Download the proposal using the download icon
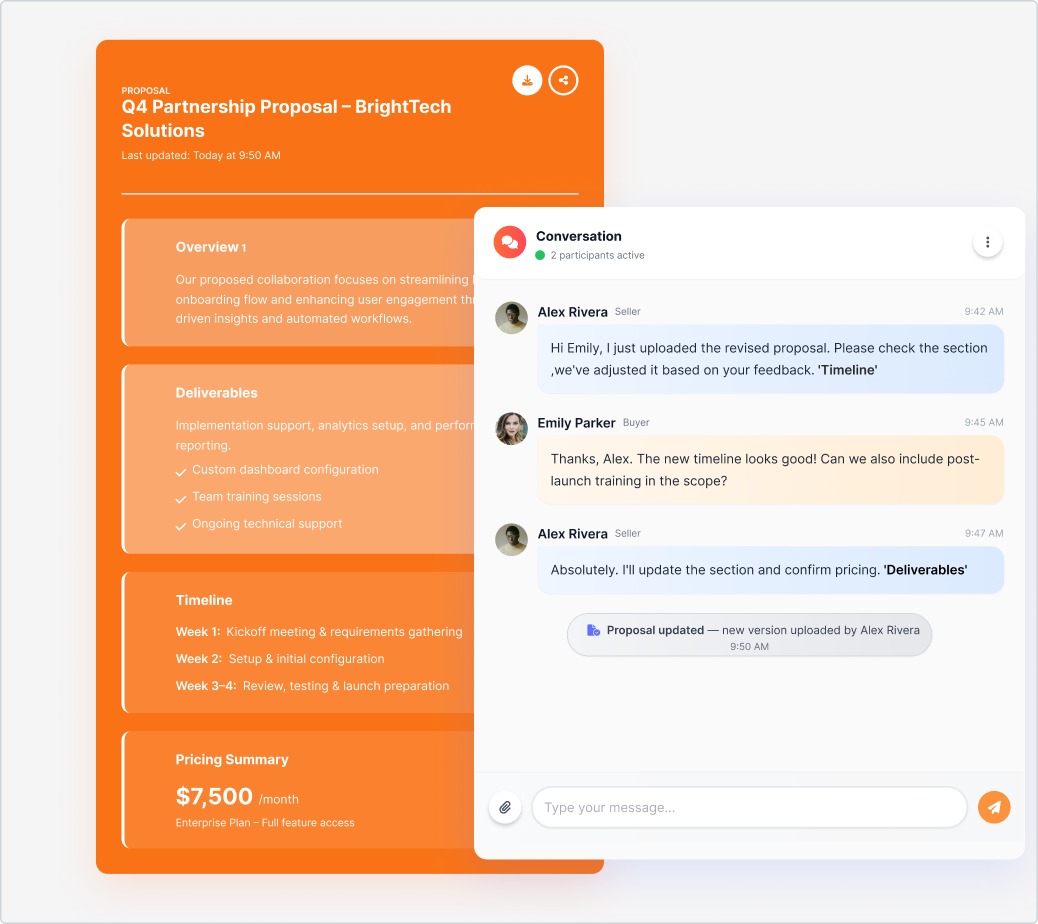The image size is (1038, 924). coord(527,81)
